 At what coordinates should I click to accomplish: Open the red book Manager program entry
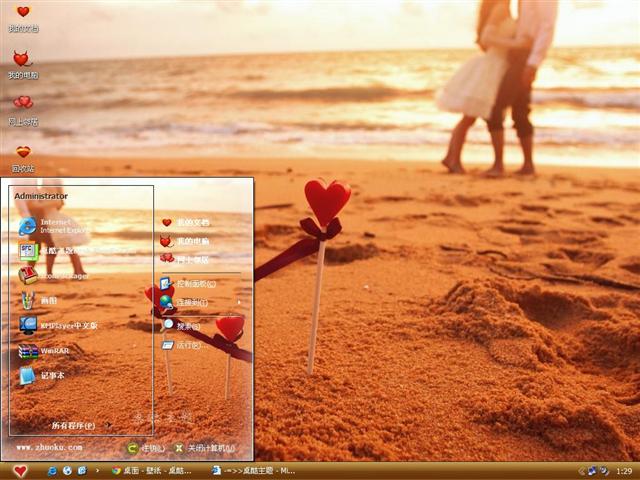(53, 276)
